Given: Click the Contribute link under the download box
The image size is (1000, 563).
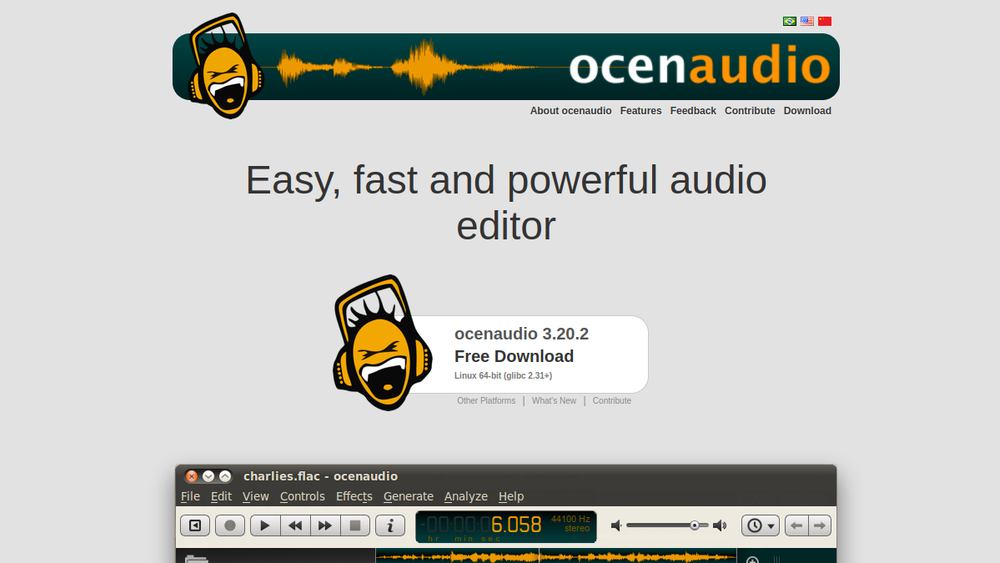Looking at the screenshot, I should pos(612,400).
